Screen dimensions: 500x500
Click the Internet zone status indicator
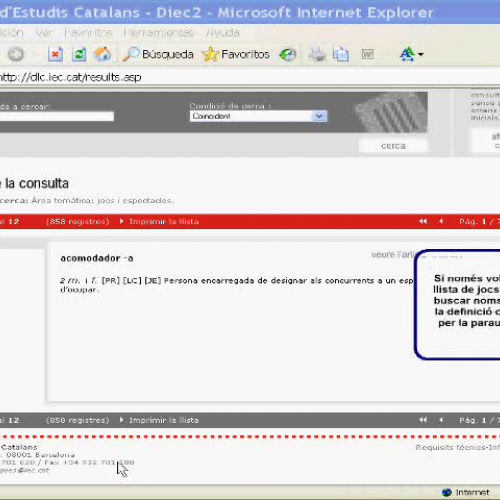(466, 492)
